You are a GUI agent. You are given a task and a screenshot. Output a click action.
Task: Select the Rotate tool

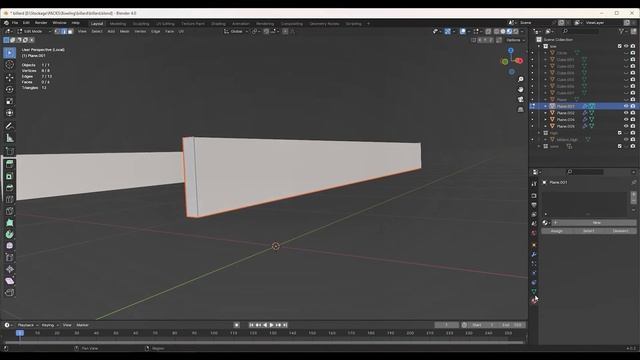[x=9, y=89]
